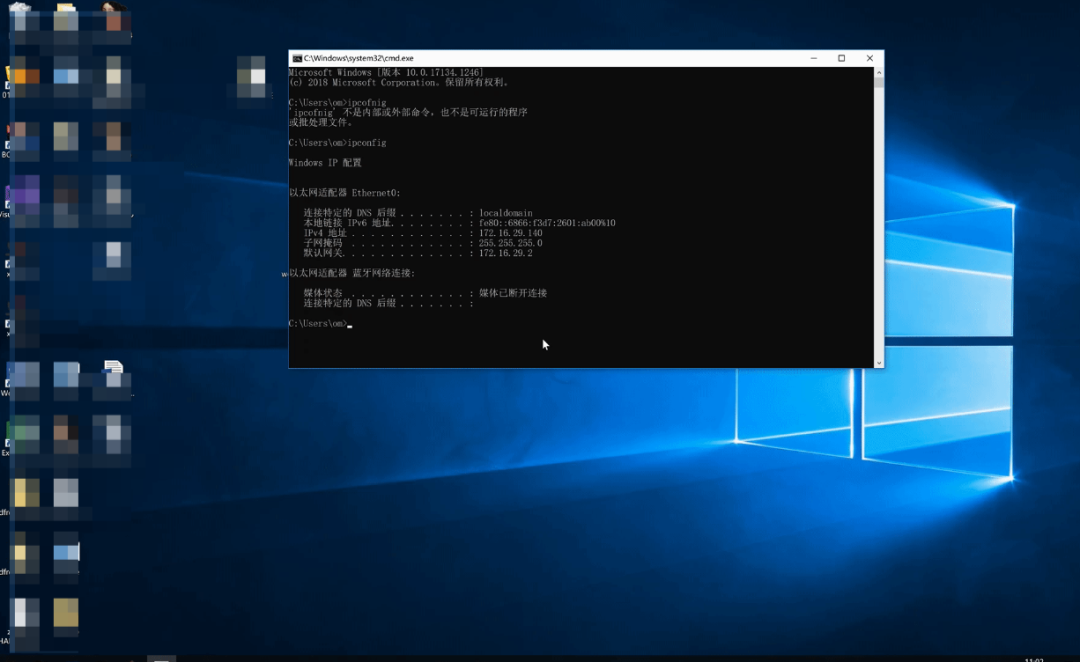Click the console scrollbar down arrow

[x=879, y=363]
